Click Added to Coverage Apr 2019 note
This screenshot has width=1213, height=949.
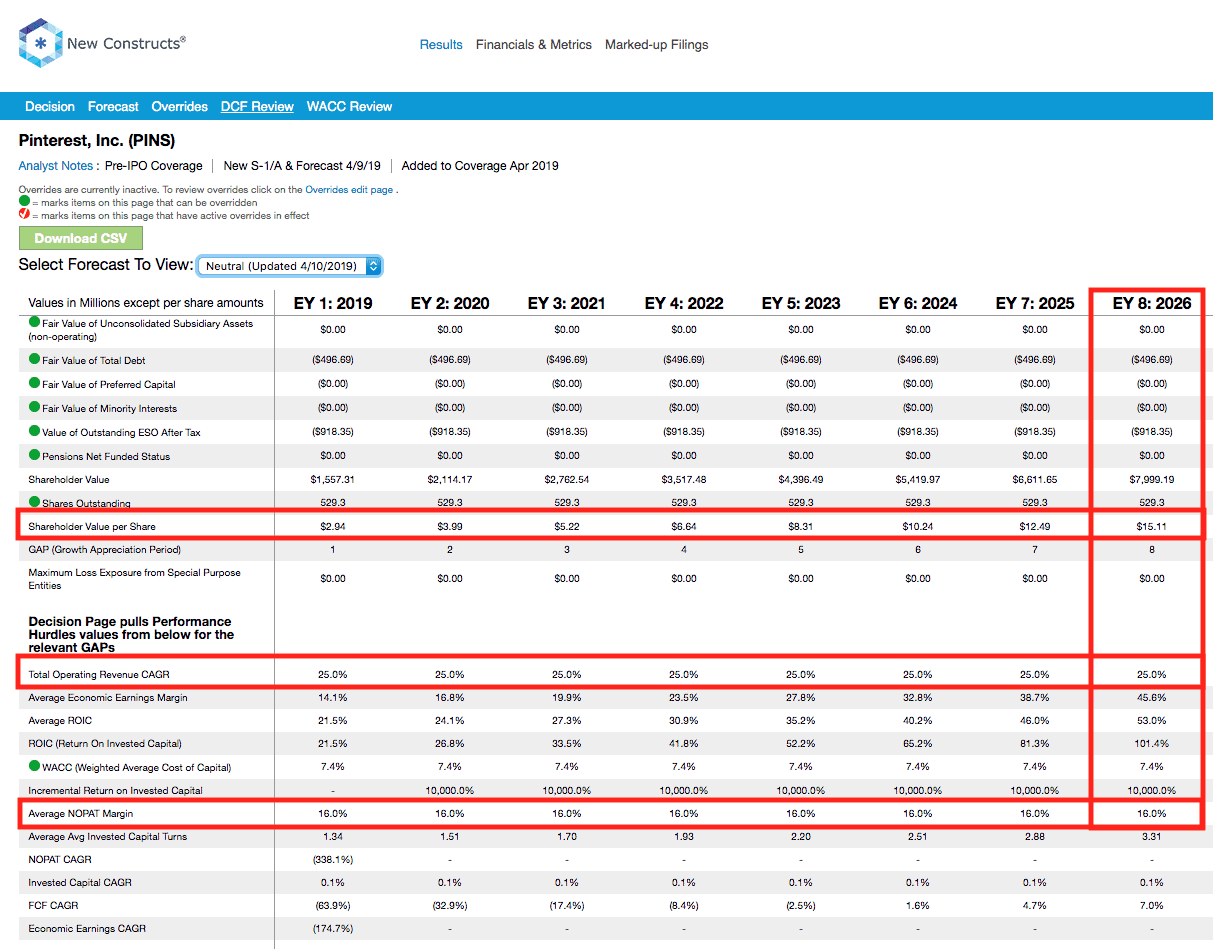pyautogui.click(x=480, y=166)
